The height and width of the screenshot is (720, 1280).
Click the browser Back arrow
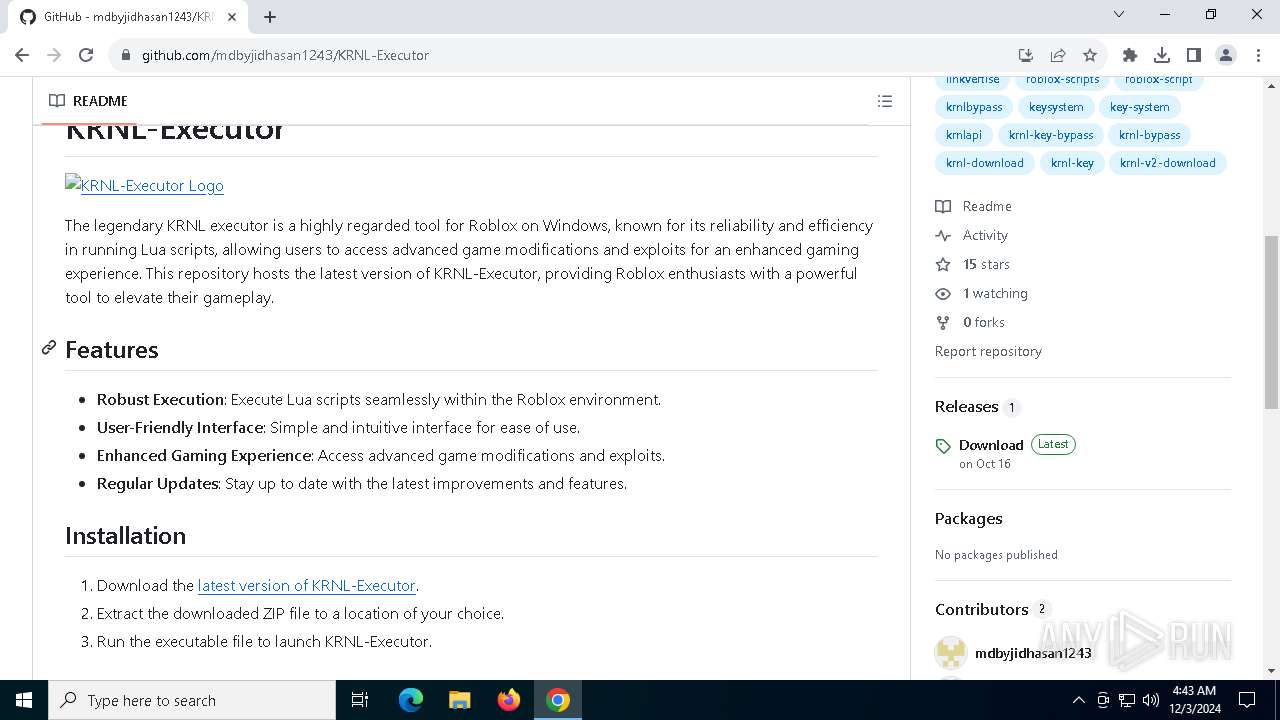22,55
